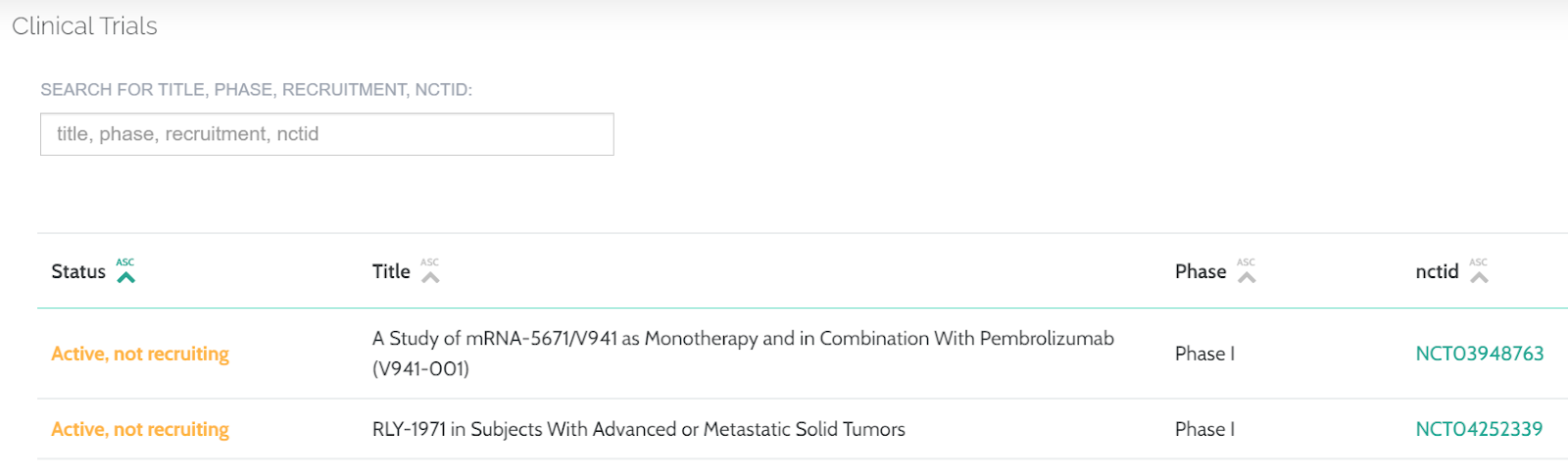Click the nctid column header label

1437,272
